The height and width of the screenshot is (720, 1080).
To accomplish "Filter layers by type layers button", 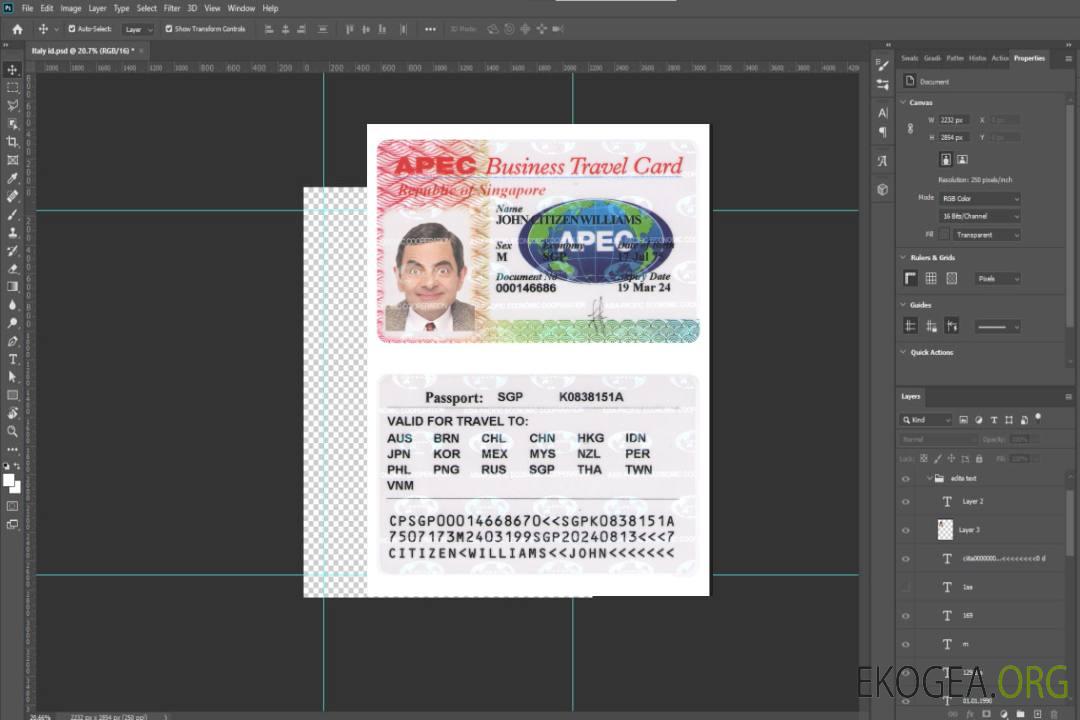I will pyautogui.click(x=994, y=420).
